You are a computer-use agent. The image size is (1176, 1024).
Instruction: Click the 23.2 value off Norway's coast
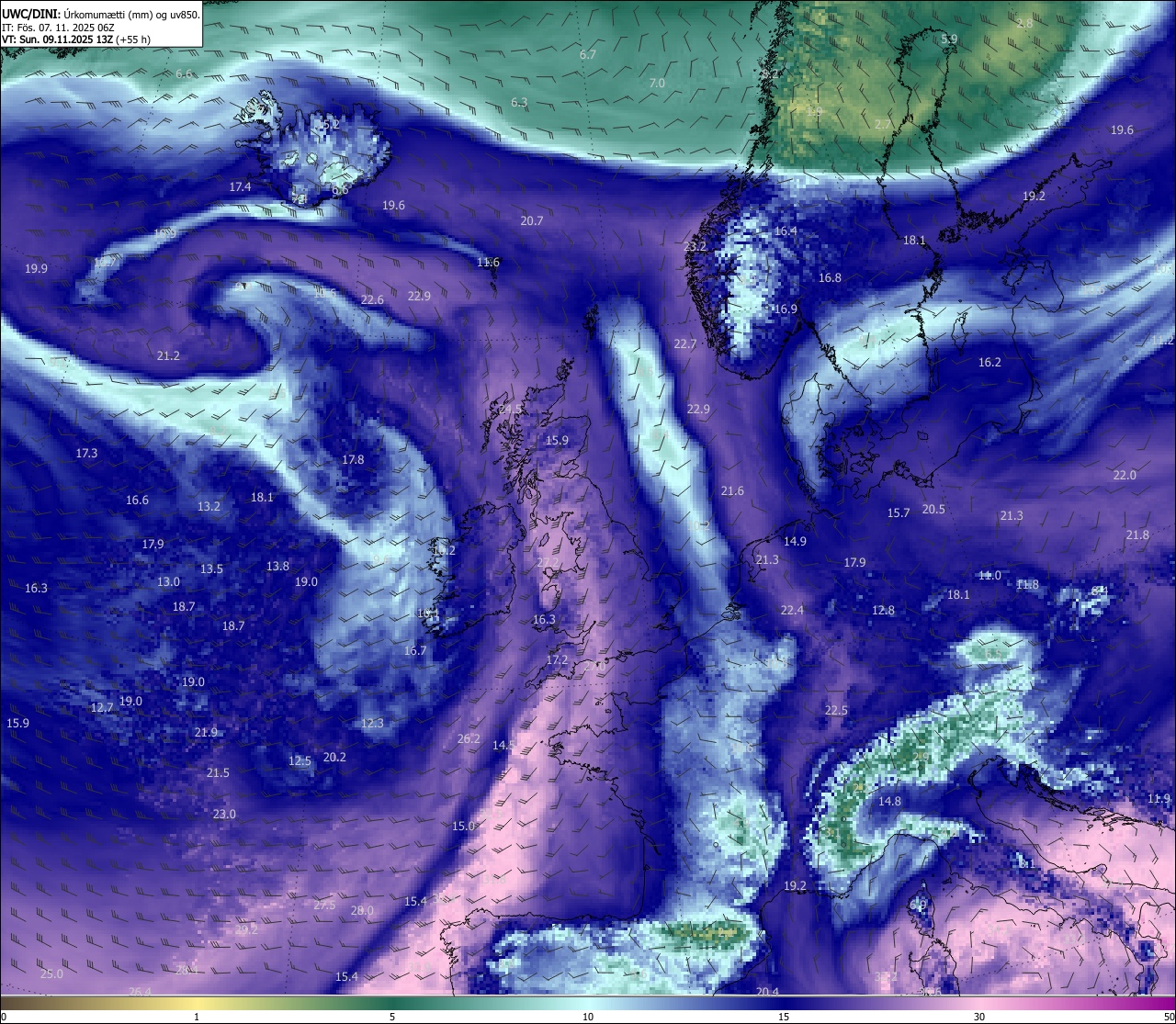[695, 247]
